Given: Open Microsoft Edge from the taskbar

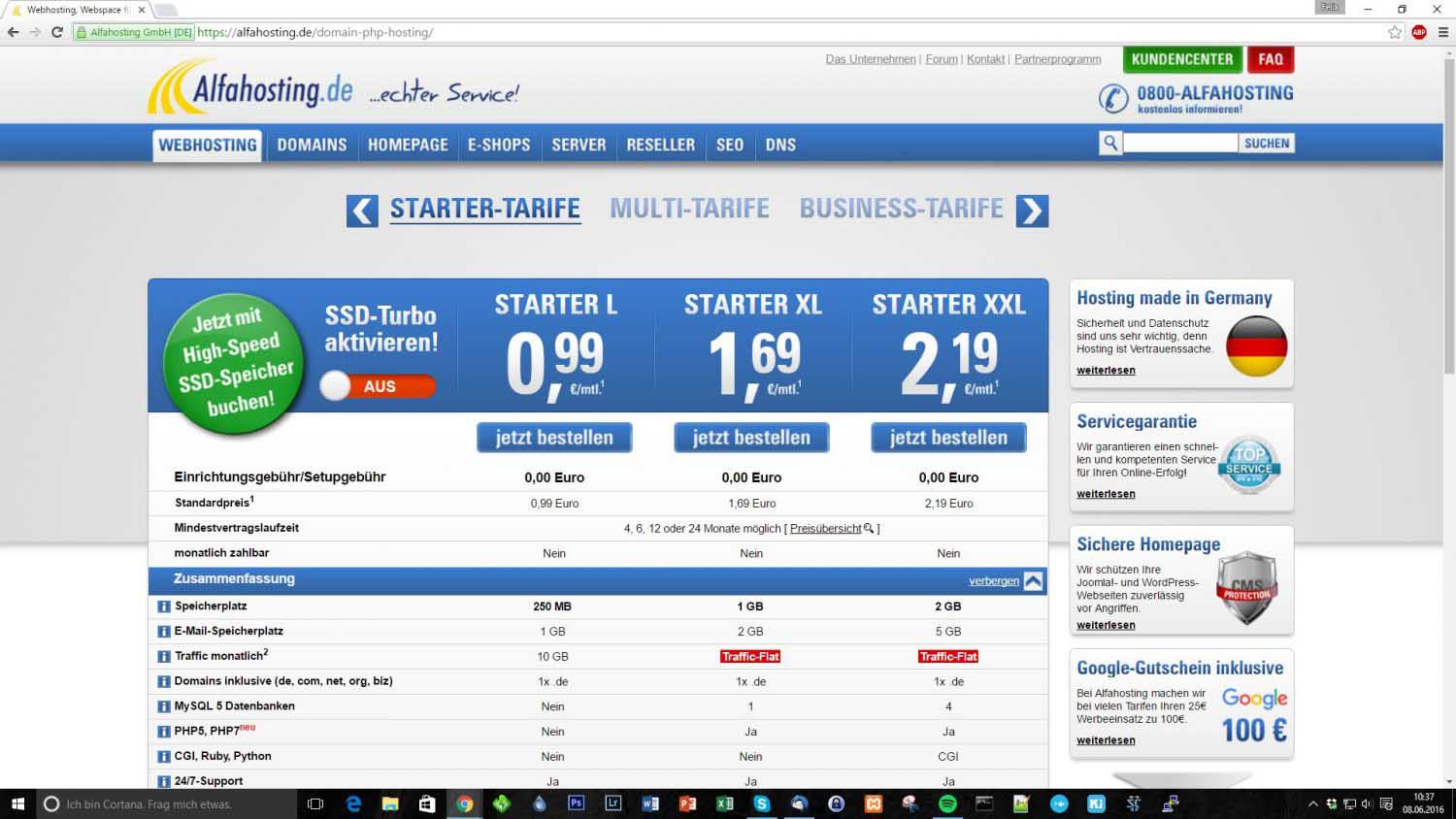Looking at the screenshot, I should (353, 803).
